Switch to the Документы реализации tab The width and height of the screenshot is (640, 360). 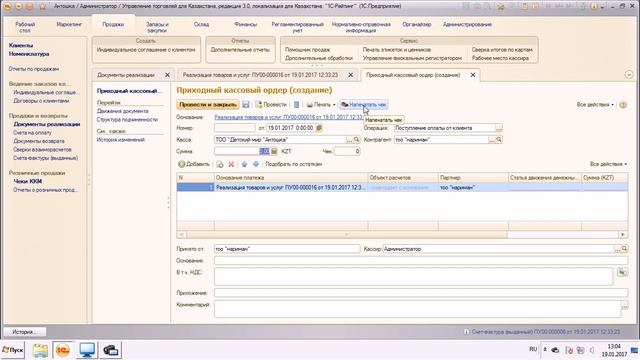(x=126, y=75)
